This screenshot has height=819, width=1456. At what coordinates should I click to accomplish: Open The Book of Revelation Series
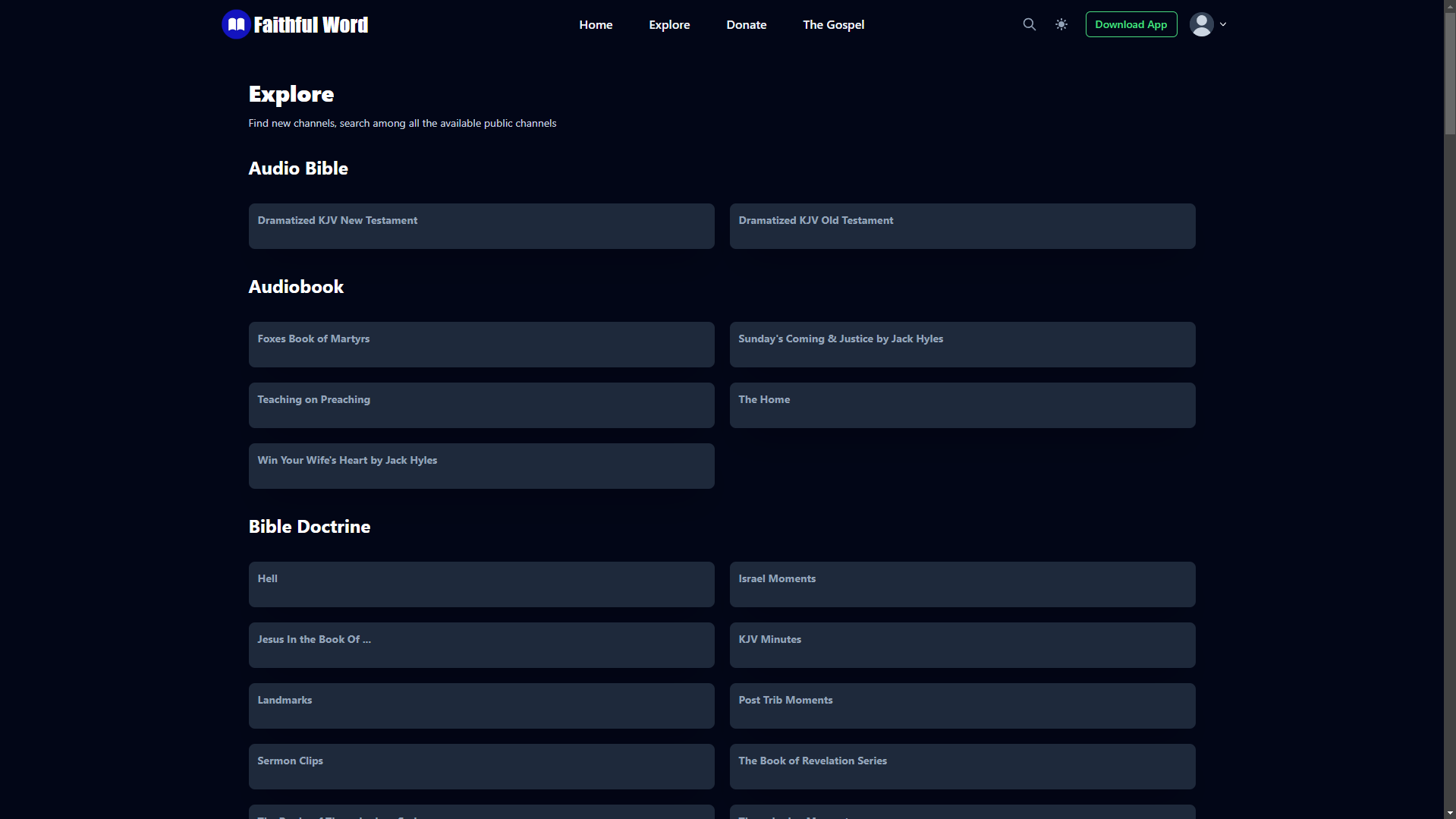[x=962, y=767]
